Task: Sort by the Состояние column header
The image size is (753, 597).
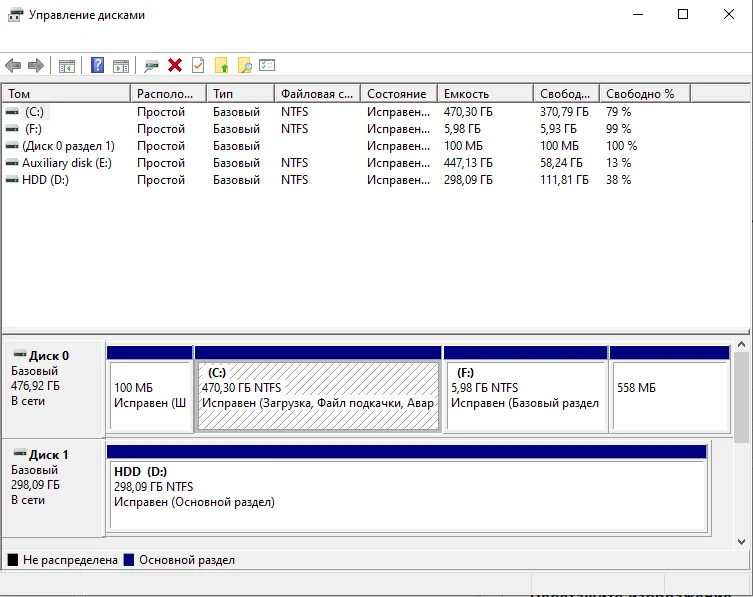Action: pyautogui.click(x=399, y=94)
